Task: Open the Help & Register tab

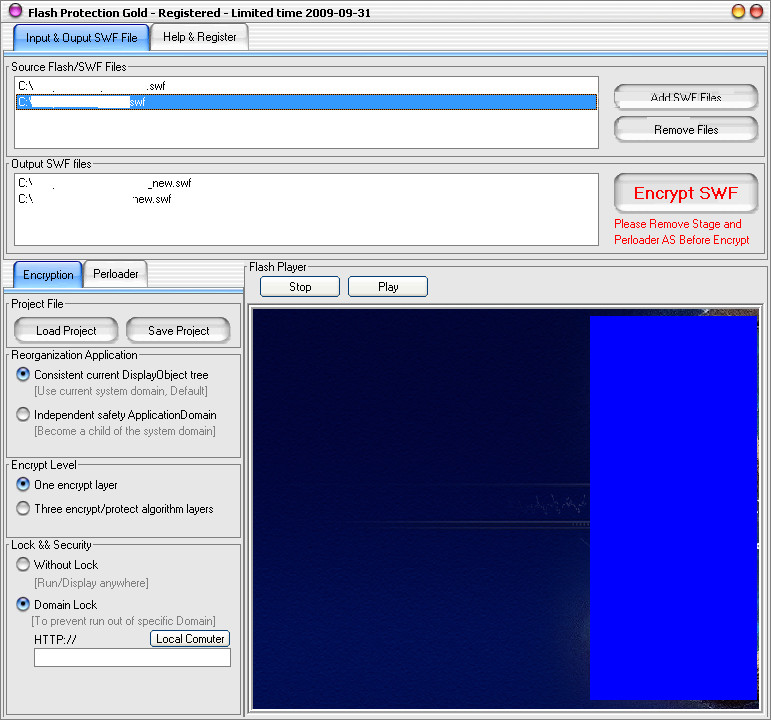Action: 200,37
